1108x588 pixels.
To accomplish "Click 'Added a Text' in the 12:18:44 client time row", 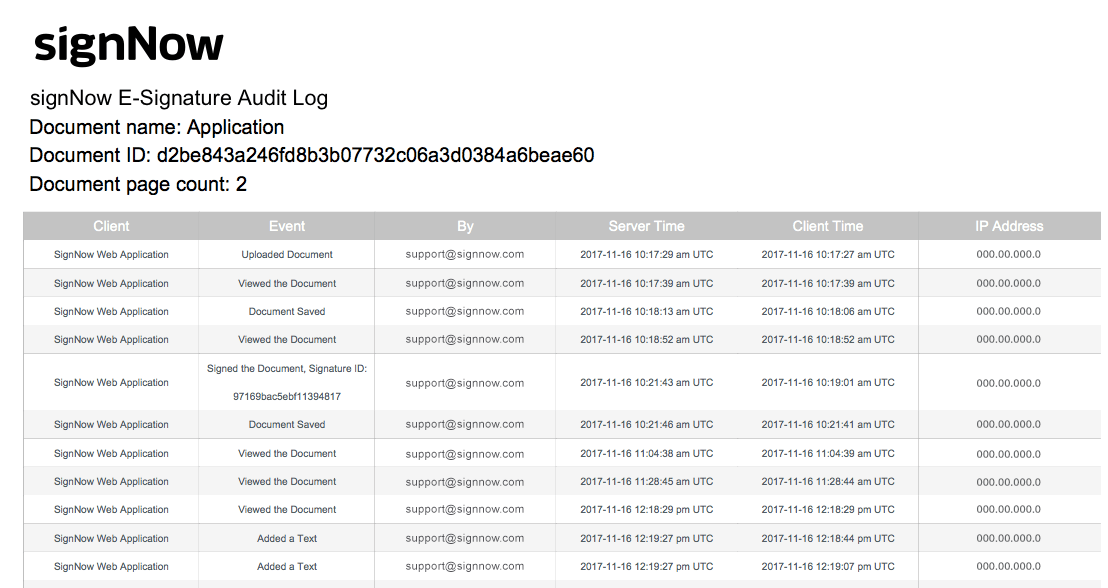I will click(x=287, y=538).
